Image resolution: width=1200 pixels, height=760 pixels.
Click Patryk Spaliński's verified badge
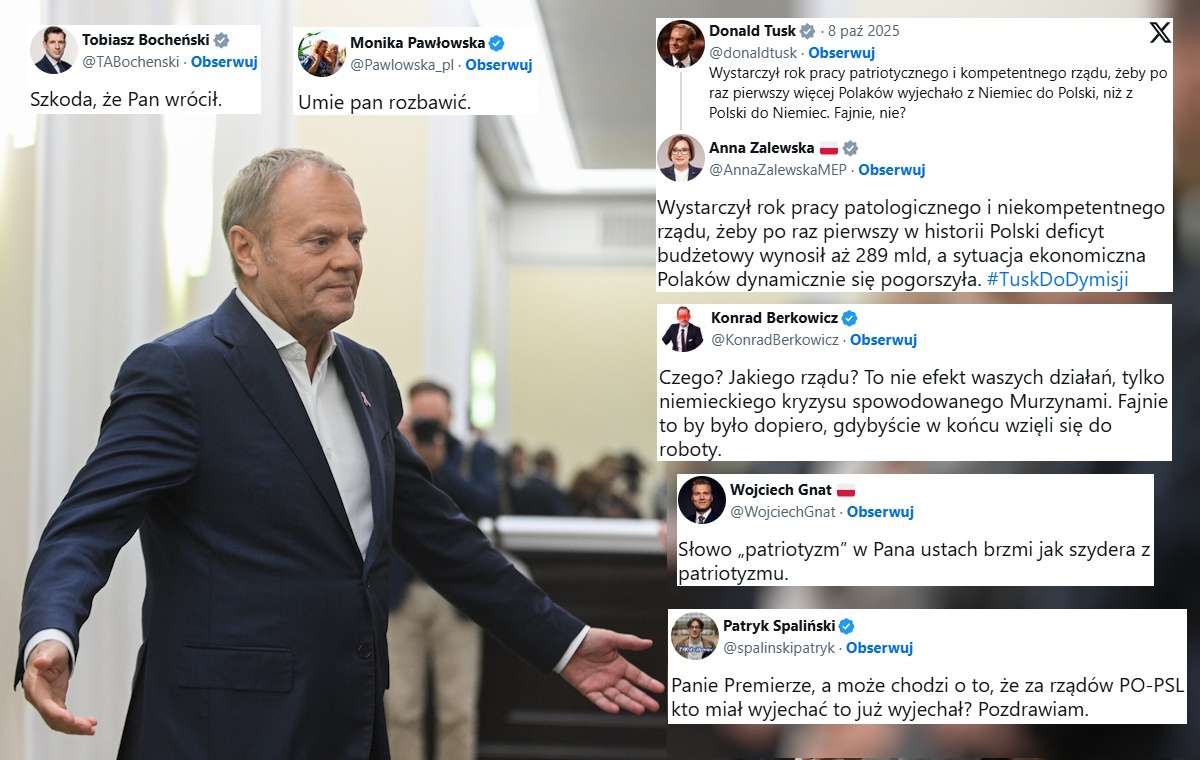[x=848, y=625]
